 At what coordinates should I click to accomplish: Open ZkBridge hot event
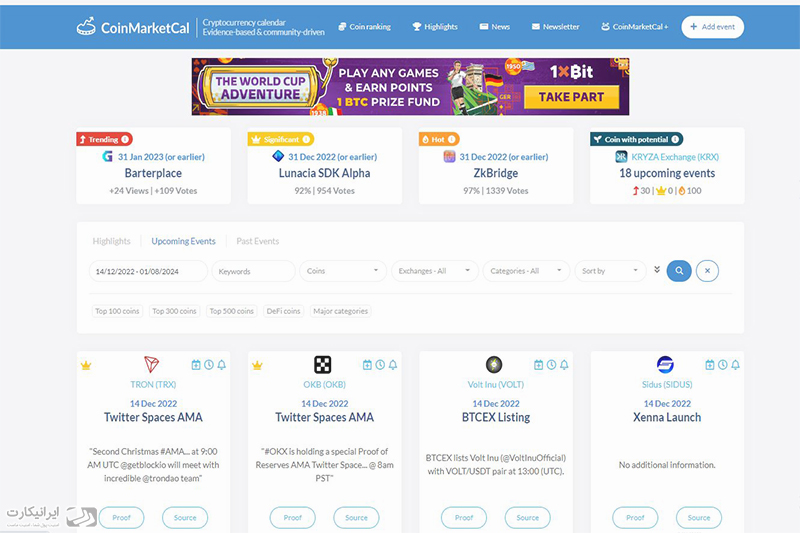(496, 173)
